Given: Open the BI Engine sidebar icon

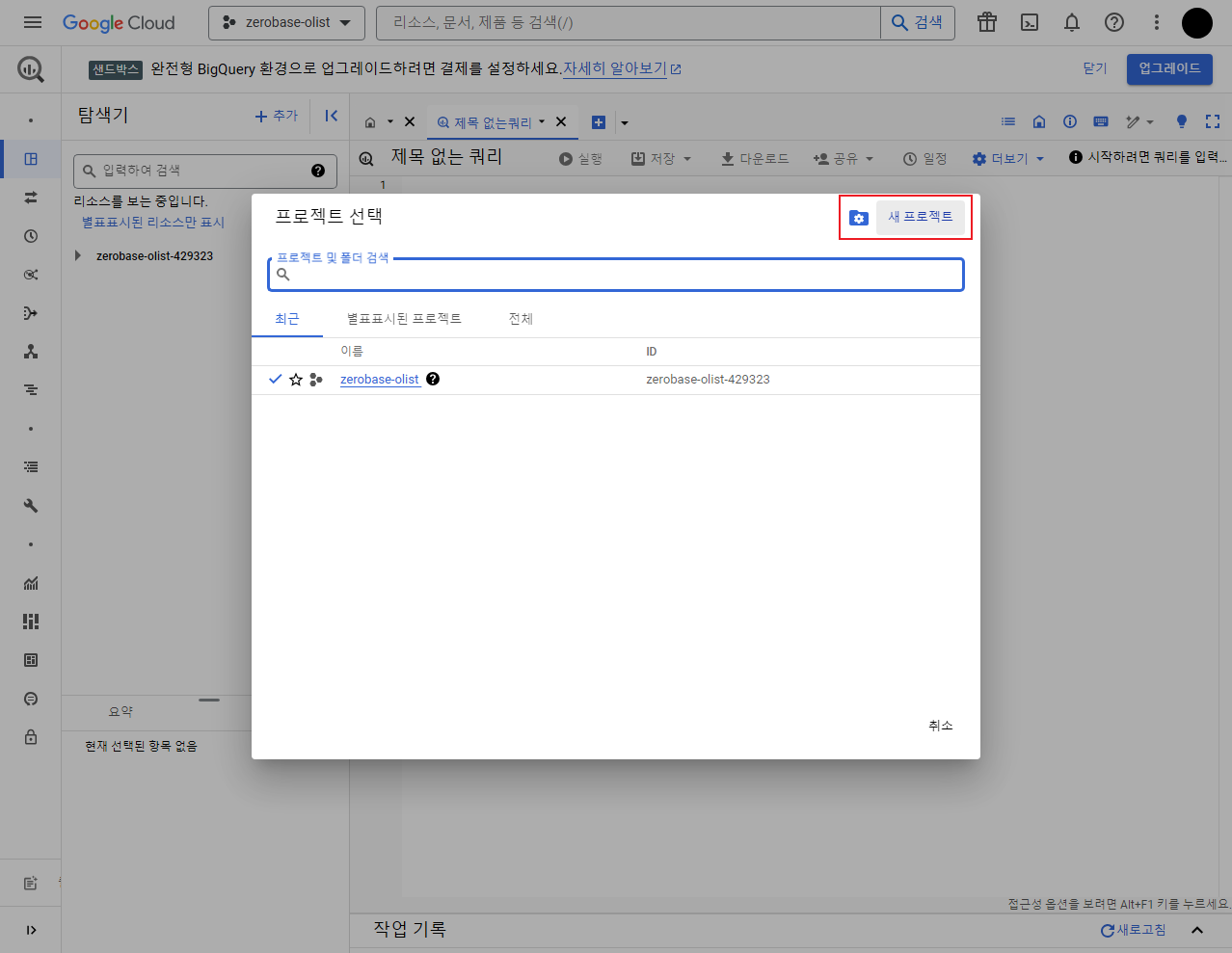Looking at the screenshot, I should (x=31, y=660).
